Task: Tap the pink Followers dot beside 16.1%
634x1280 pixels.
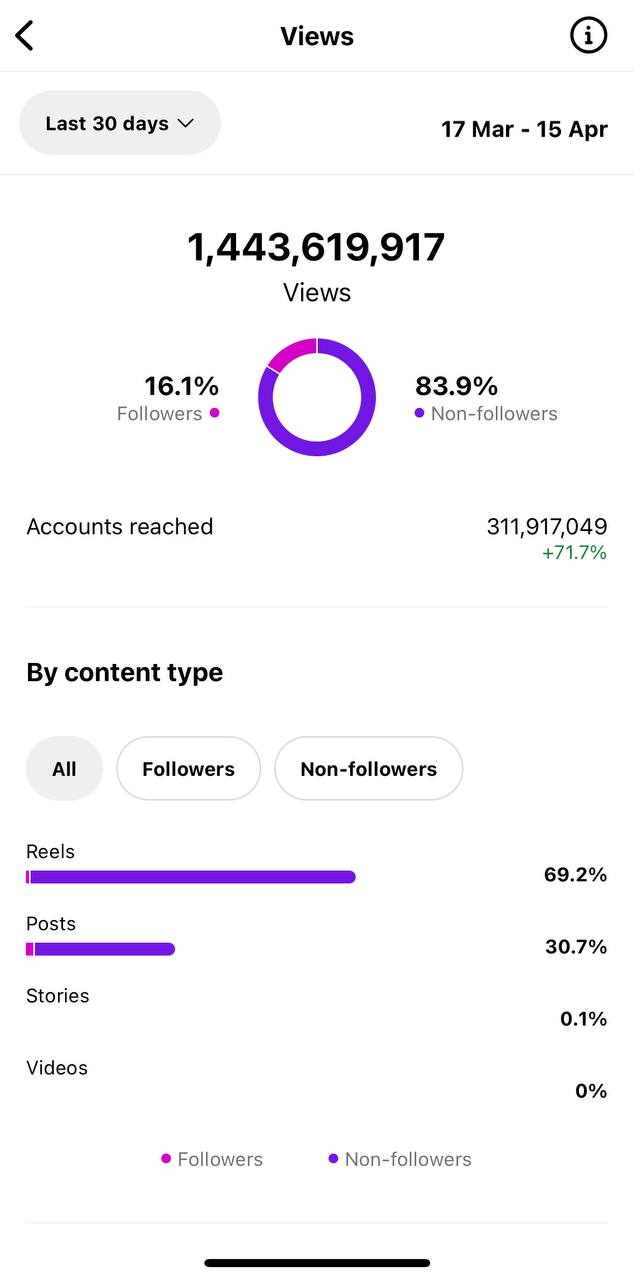Action: 214,413
